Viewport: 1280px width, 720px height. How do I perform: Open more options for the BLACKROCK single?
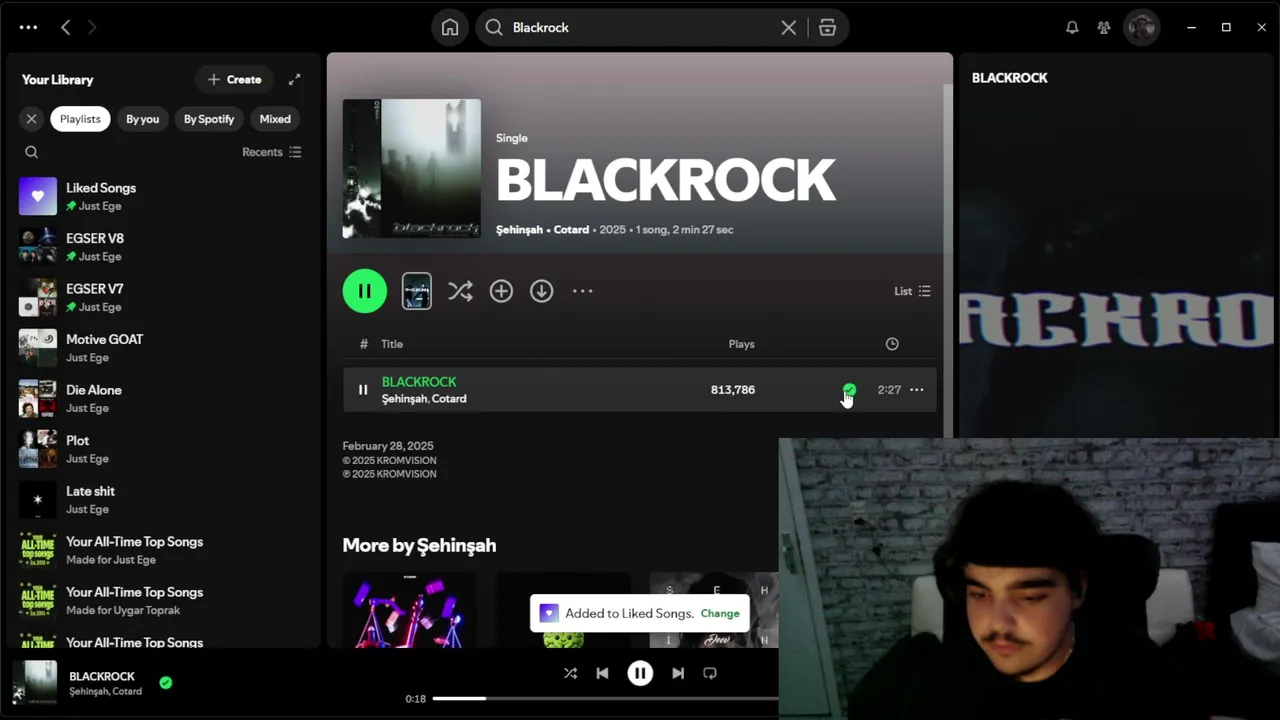pyautogui.click(x=582, y=291)
